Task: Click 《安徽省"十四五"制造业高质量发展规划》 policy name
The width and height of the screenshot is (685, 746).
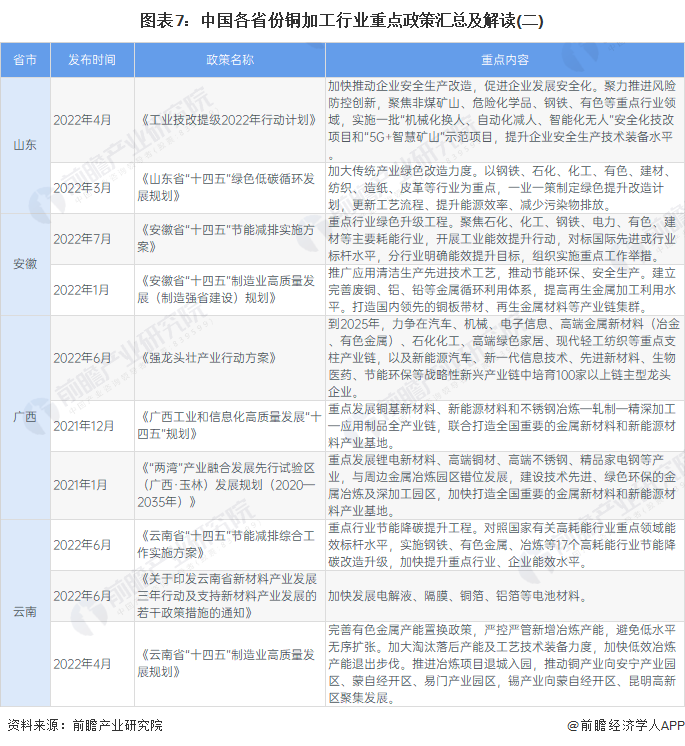Action: click(x=226, y=289)
